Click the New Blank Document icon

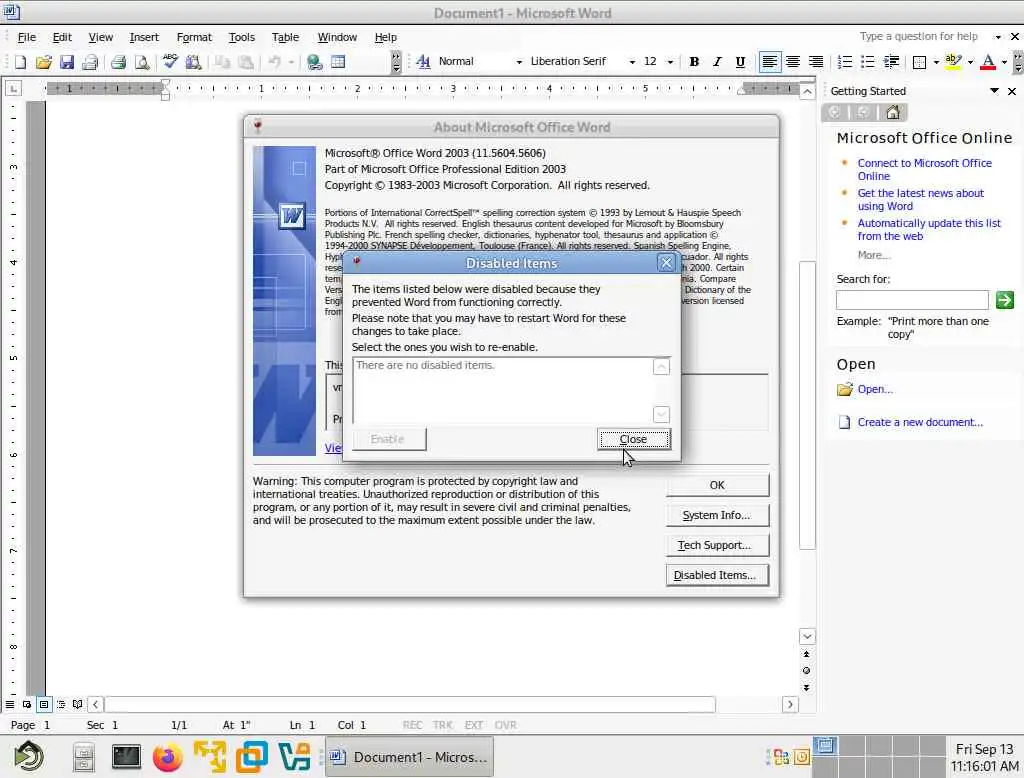tap(20, 62)
